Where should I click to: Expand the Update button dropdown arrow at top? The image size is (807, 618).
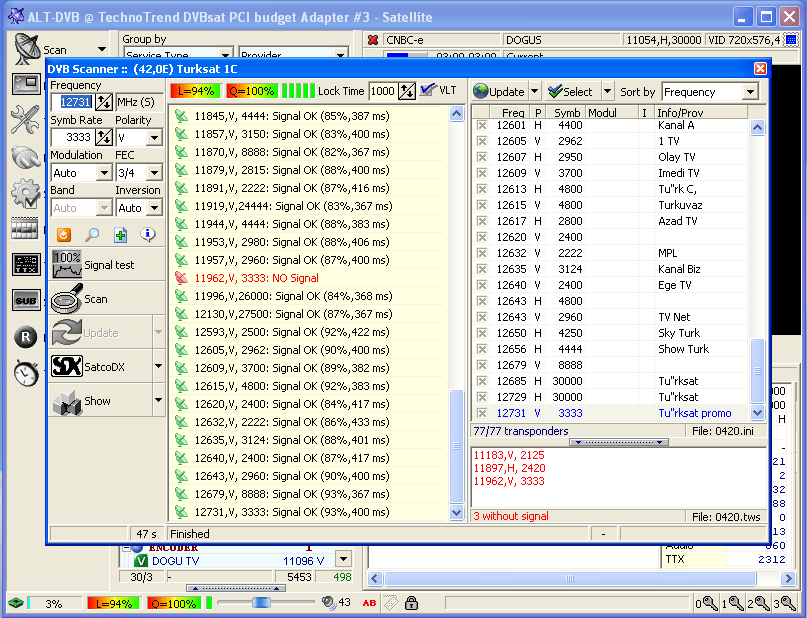pyautogui.click(x=535, y=91)
